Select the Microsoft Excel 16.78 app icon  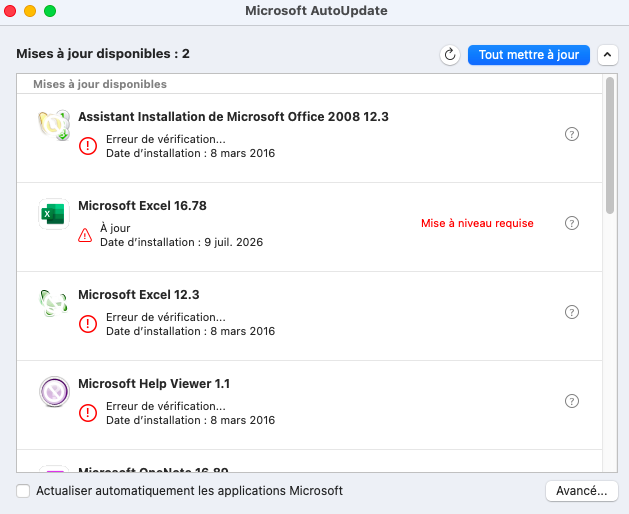pyautogui.click(x=54, y=214)
